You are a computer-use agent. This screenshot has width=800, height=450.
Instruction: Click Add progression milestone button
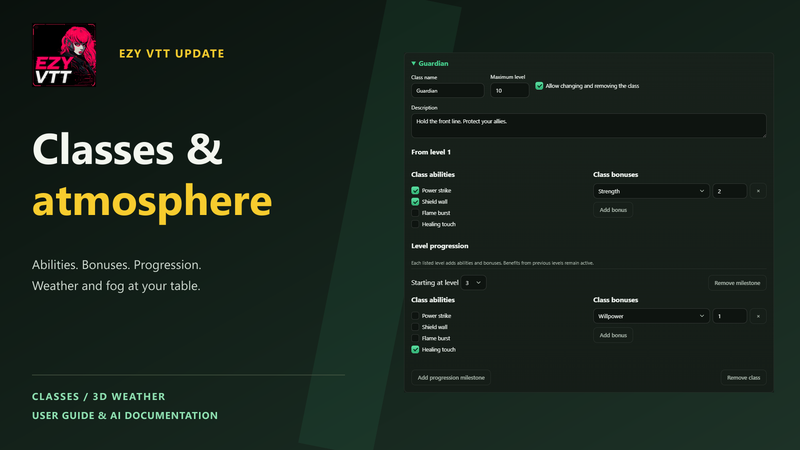coord(451,378)
